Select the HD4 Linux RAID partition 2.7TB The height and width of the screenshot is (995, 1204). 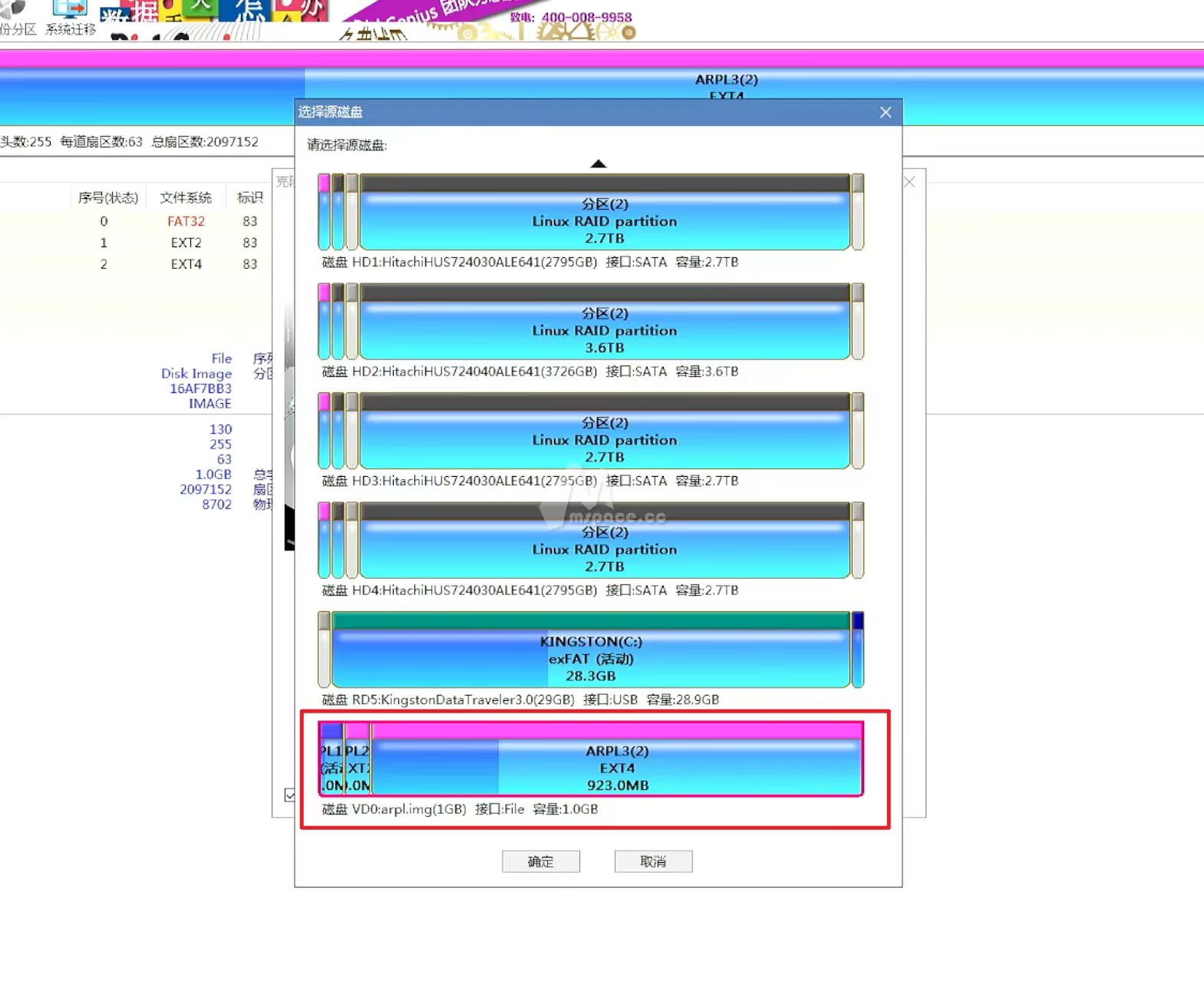click(605, 541)
